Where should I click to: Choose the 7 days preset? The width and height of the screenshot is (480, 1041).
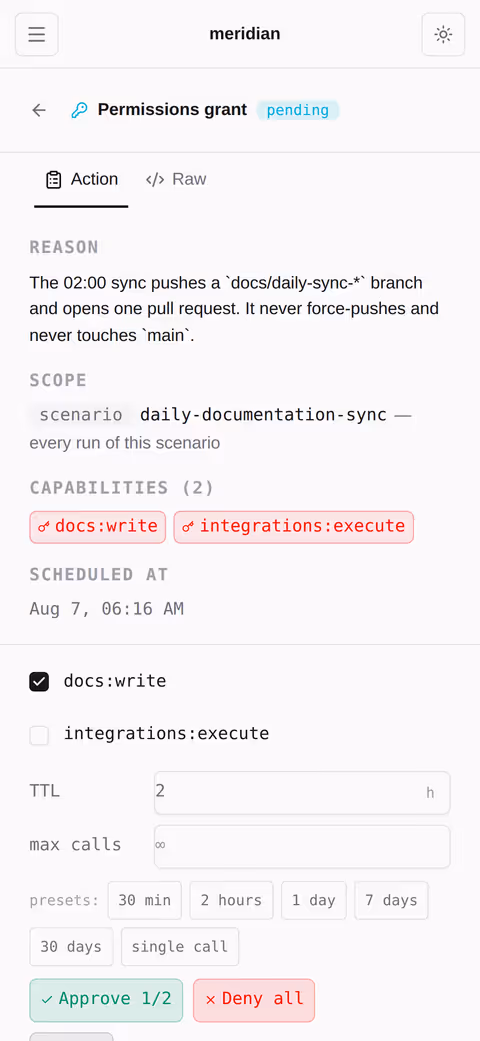[x=391, y=900]
